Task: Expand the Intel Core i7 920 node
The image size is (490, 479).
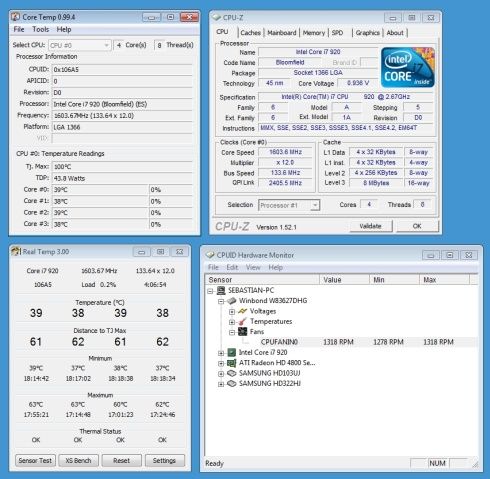Action: pos(221,353)
